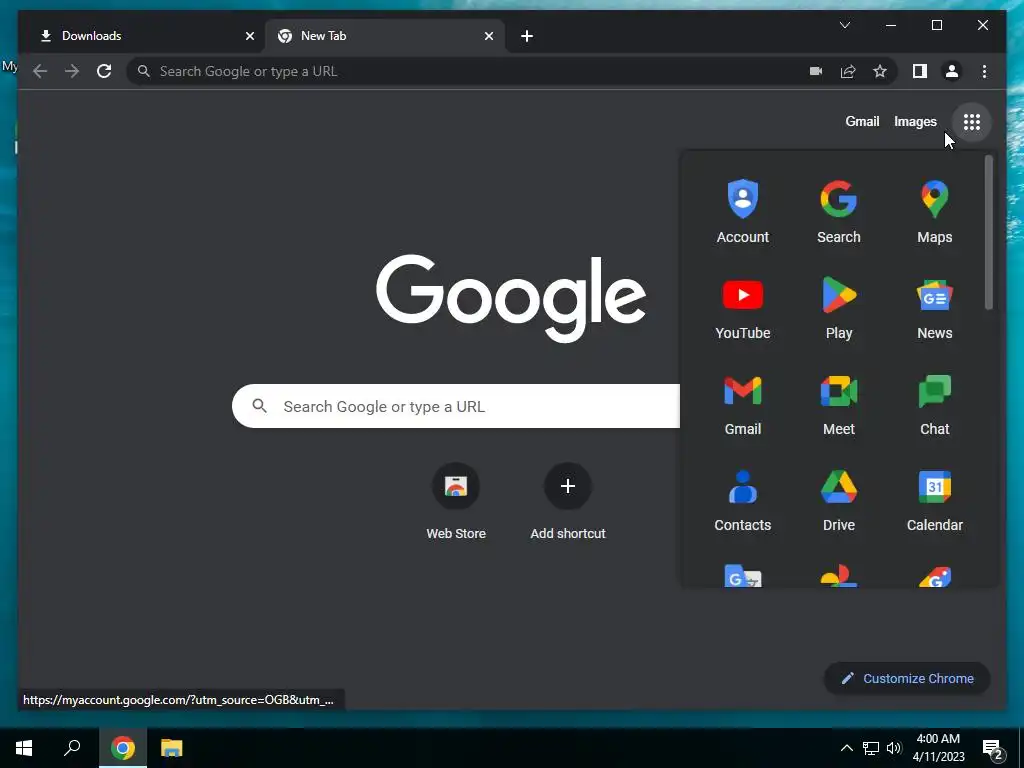
Task: Click the reload page button
Action: 104,71
